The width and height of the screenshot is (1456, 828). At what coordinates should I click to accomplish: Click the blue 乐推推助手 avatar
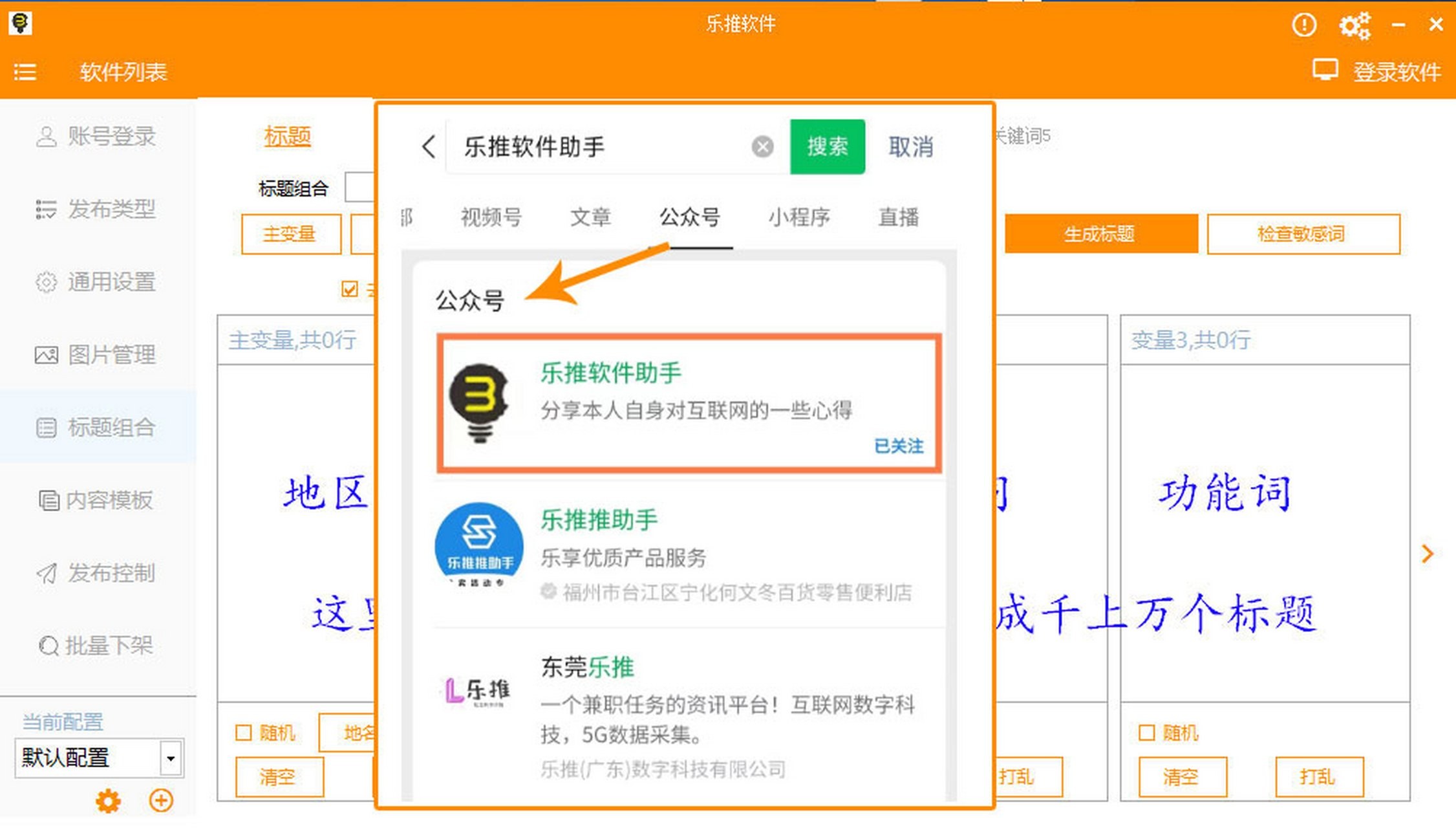click(479, 545)
